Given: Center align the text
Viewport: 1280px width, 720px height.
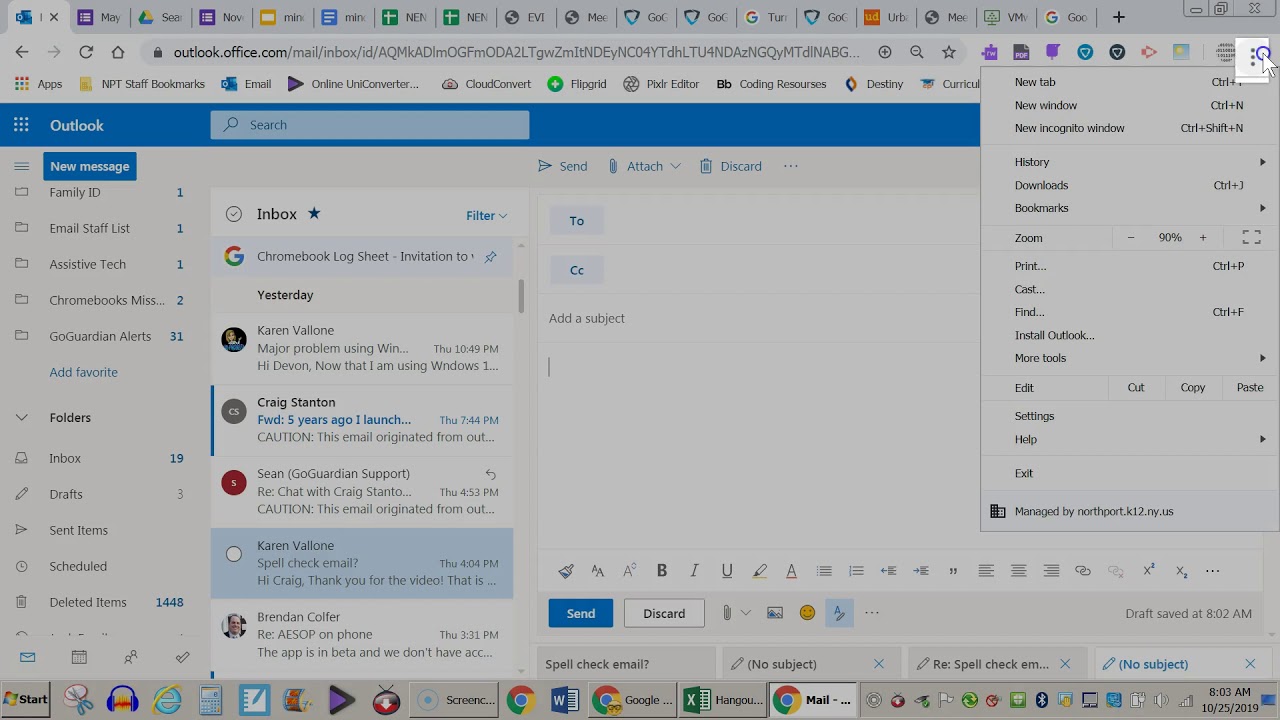Looking at the screenshot, I should tap(1018, 571).
